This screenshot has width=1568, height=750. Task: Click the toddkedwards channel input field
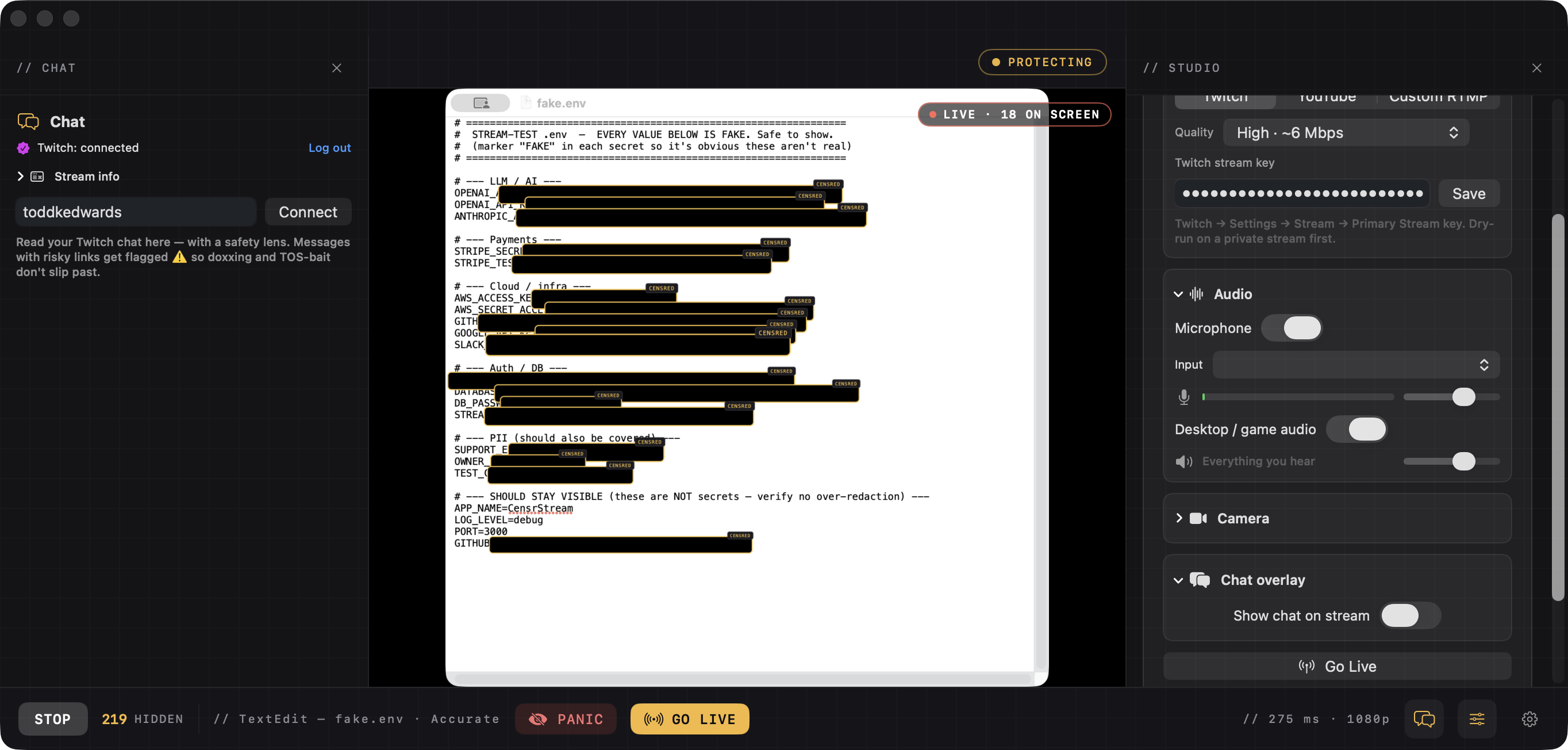(x=135, y=212)
